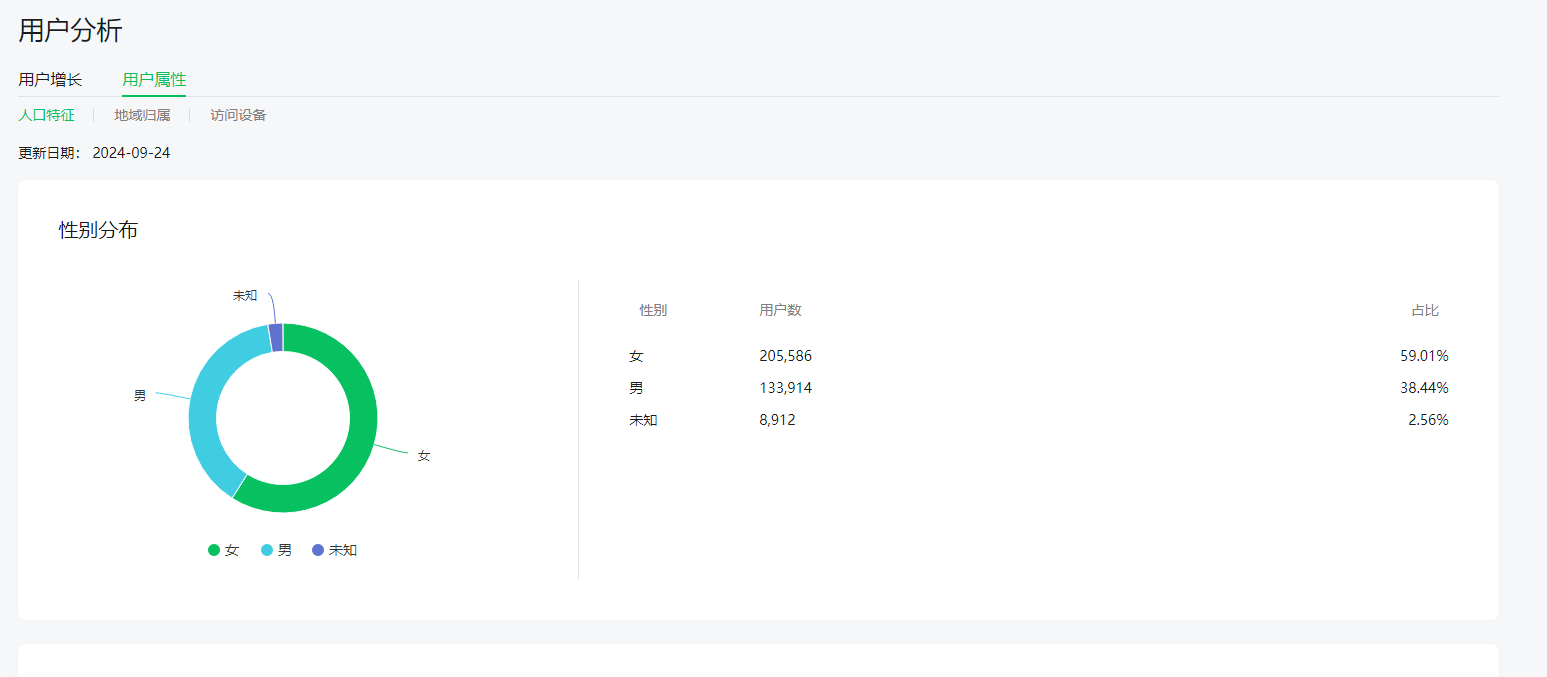Toggle the 未知 legend item
Screen dimensions: 1547x677
[335, 550]
